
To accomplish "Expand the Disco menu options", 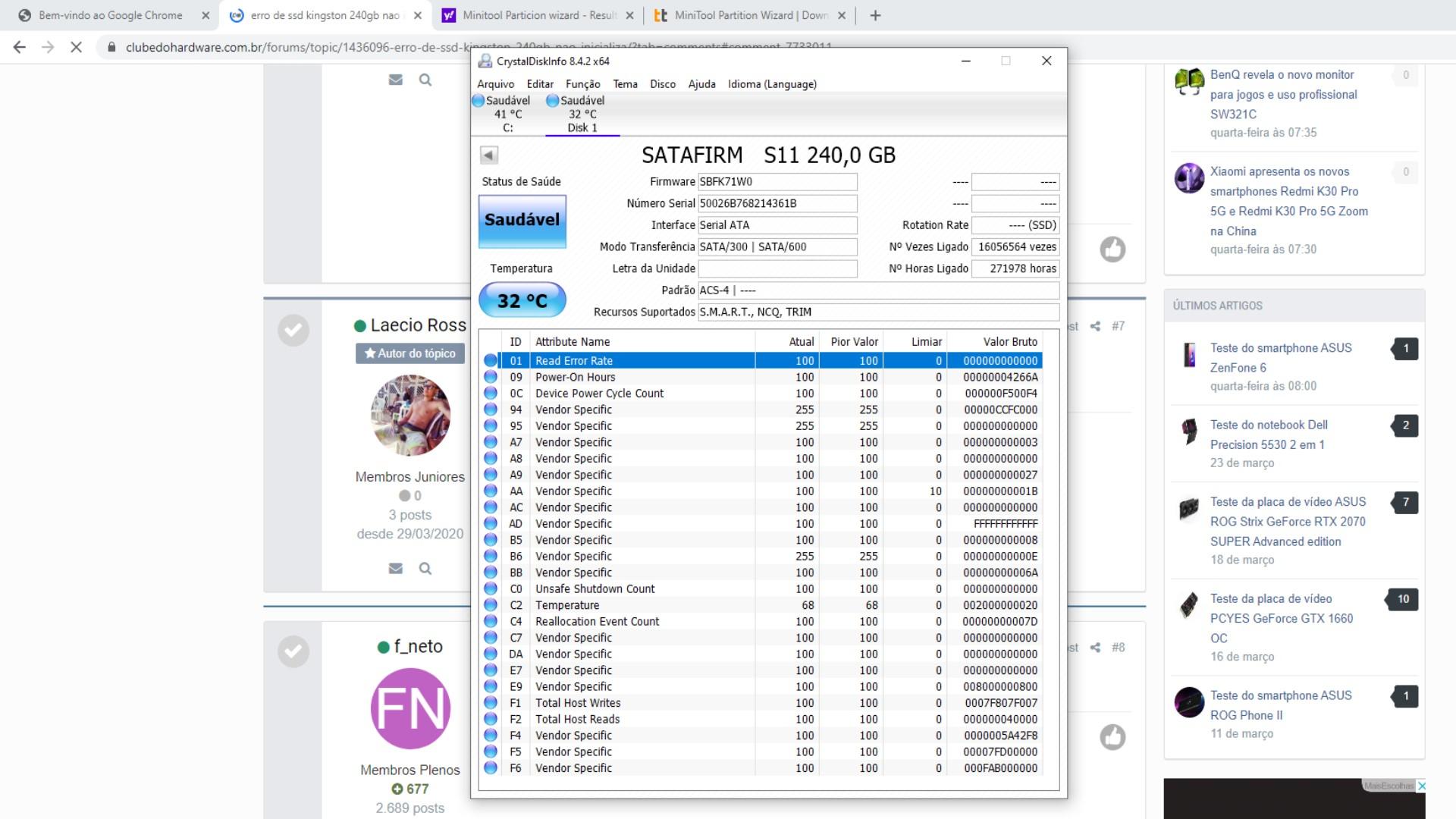I will [x=662, y=84].
